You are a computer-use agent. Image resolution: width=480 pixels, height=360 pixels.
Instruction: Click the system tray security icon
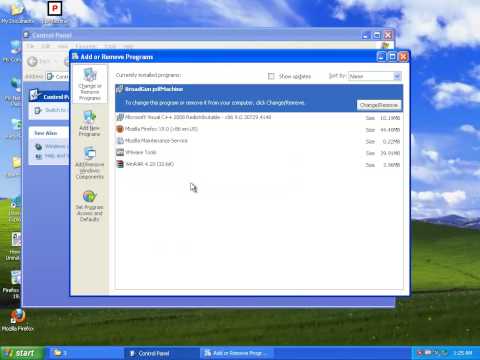[x=420, y=353]
